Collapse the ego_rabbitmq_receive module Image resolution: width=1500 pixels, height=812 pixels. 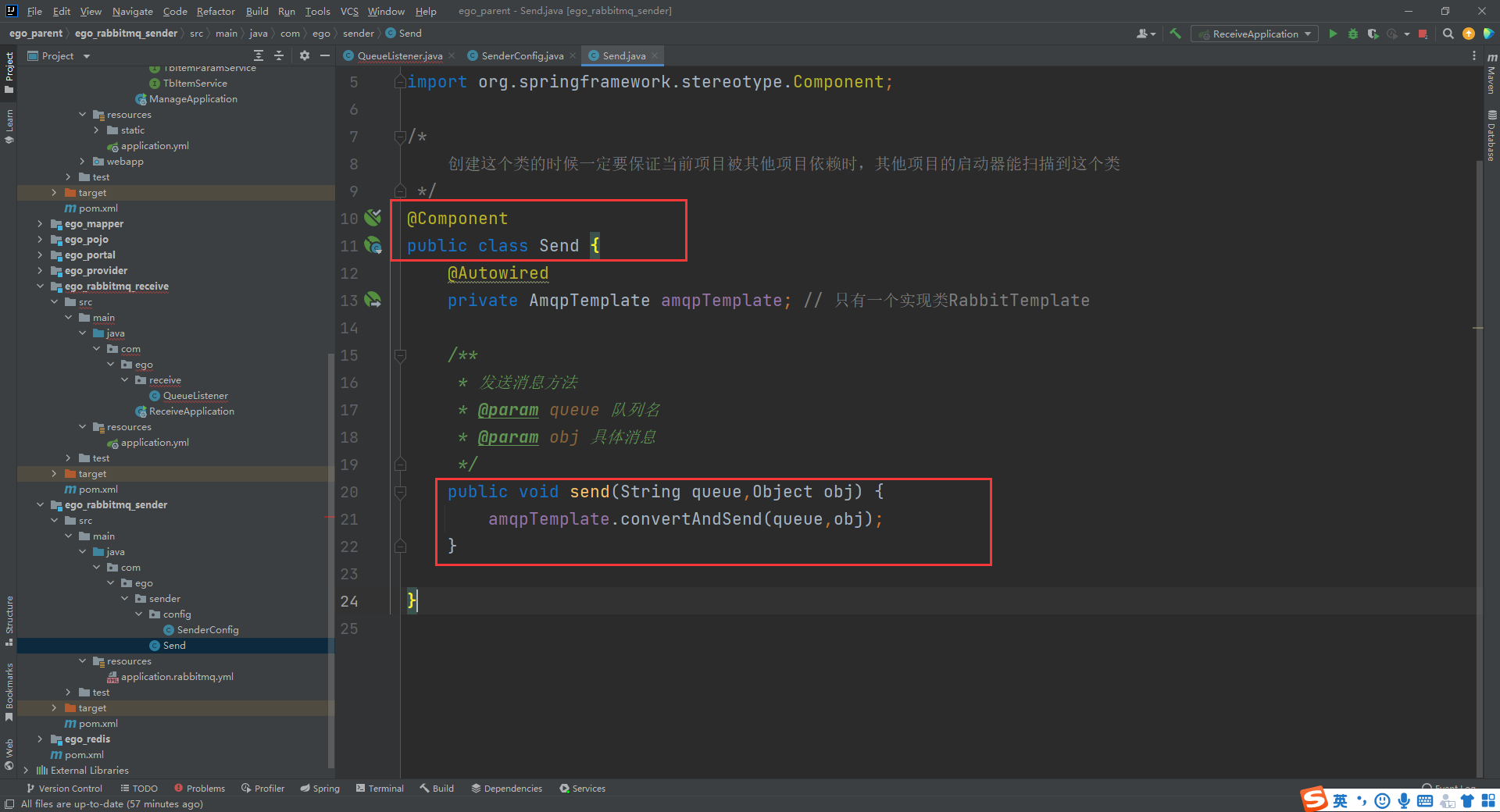click(x=40, y=287)
